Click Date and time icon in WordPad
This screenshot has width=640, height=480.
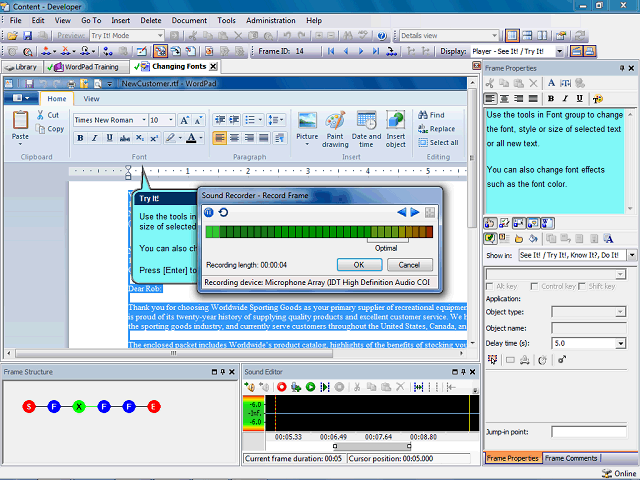tap(366, 121)
